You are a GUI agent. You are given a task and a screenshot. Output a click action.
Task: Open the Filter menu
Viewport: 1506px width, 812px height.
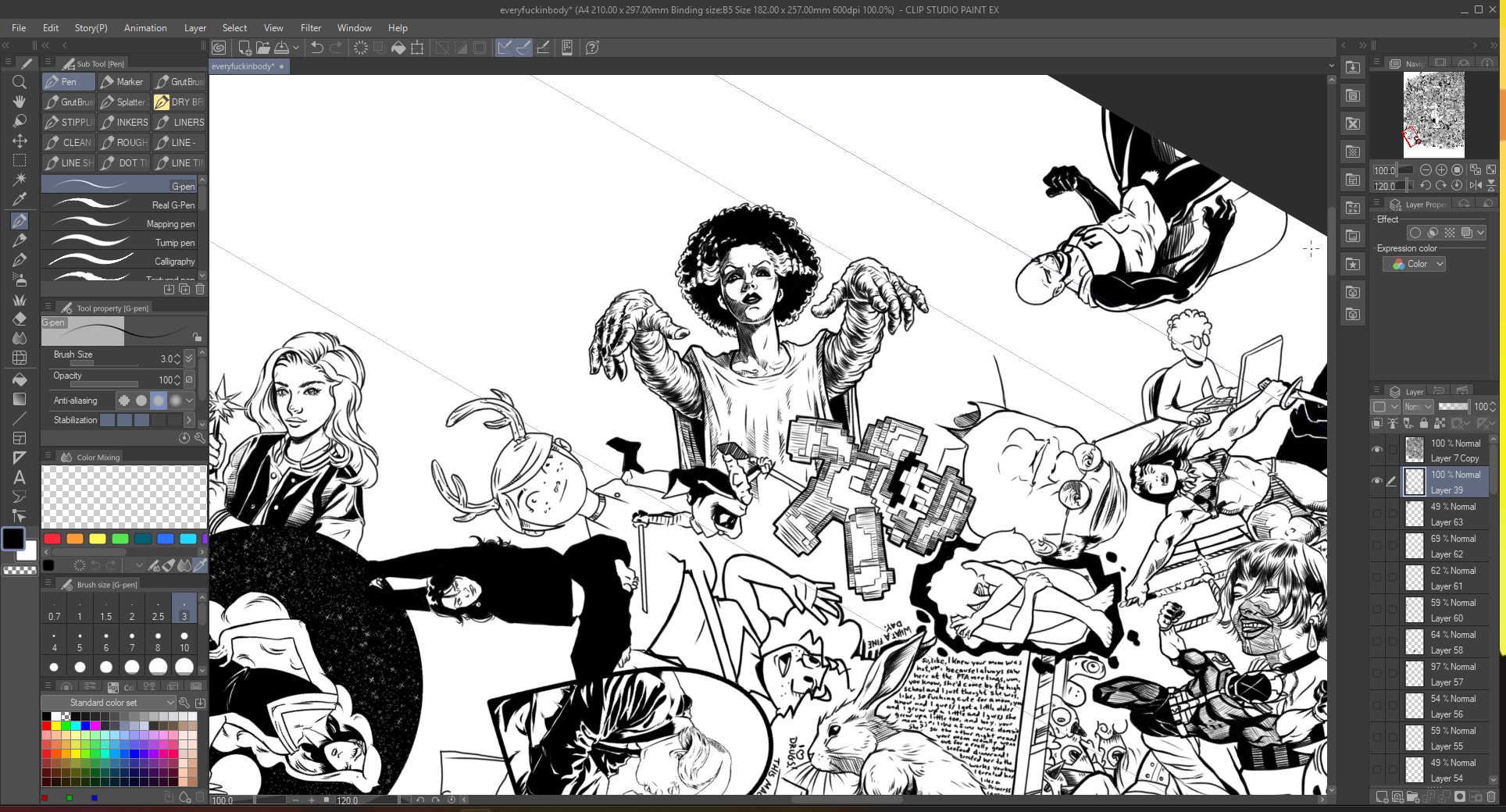point(310,28)
